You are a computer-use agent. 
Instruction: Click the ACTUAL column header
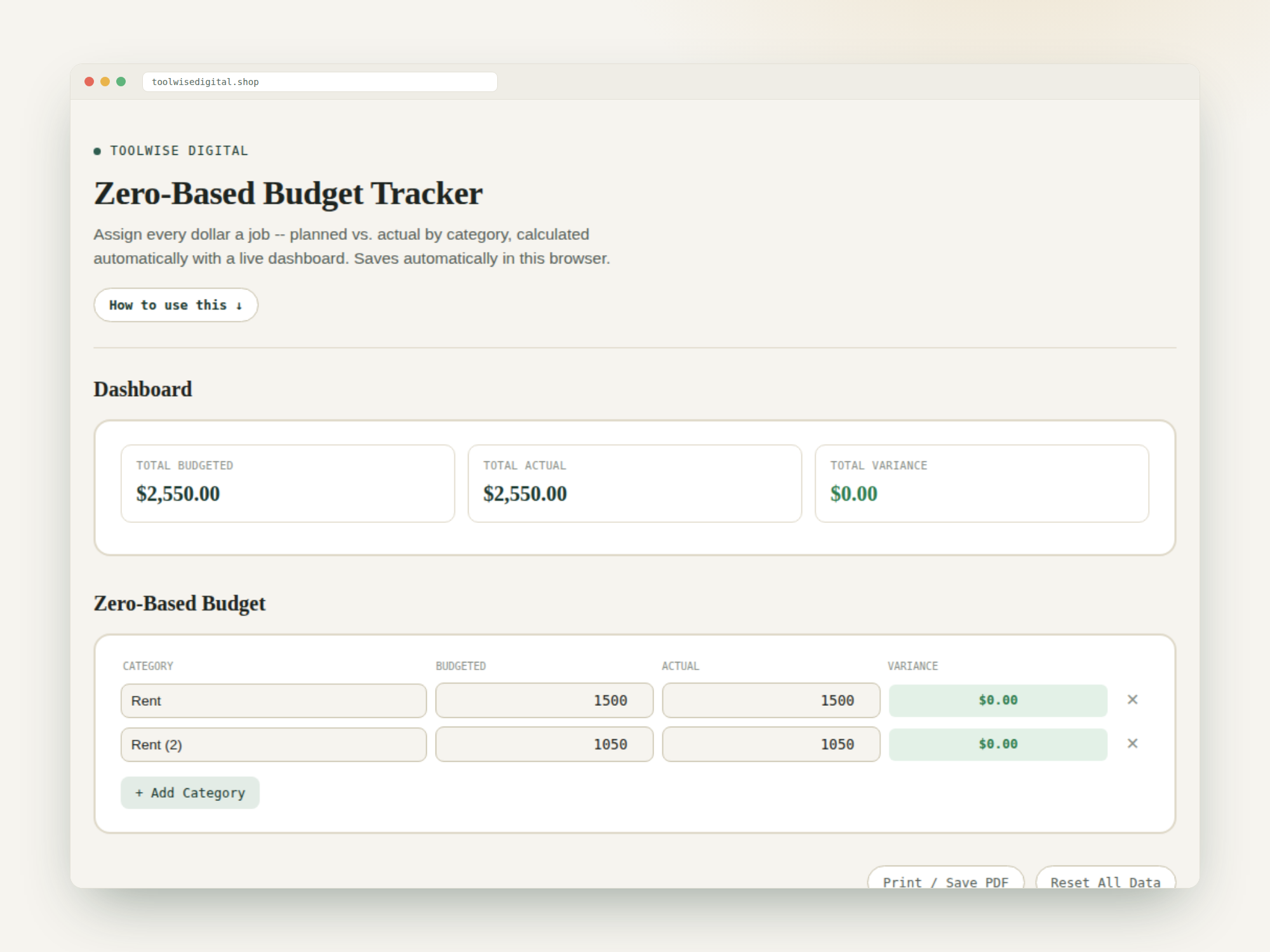[x=681, y=666]
